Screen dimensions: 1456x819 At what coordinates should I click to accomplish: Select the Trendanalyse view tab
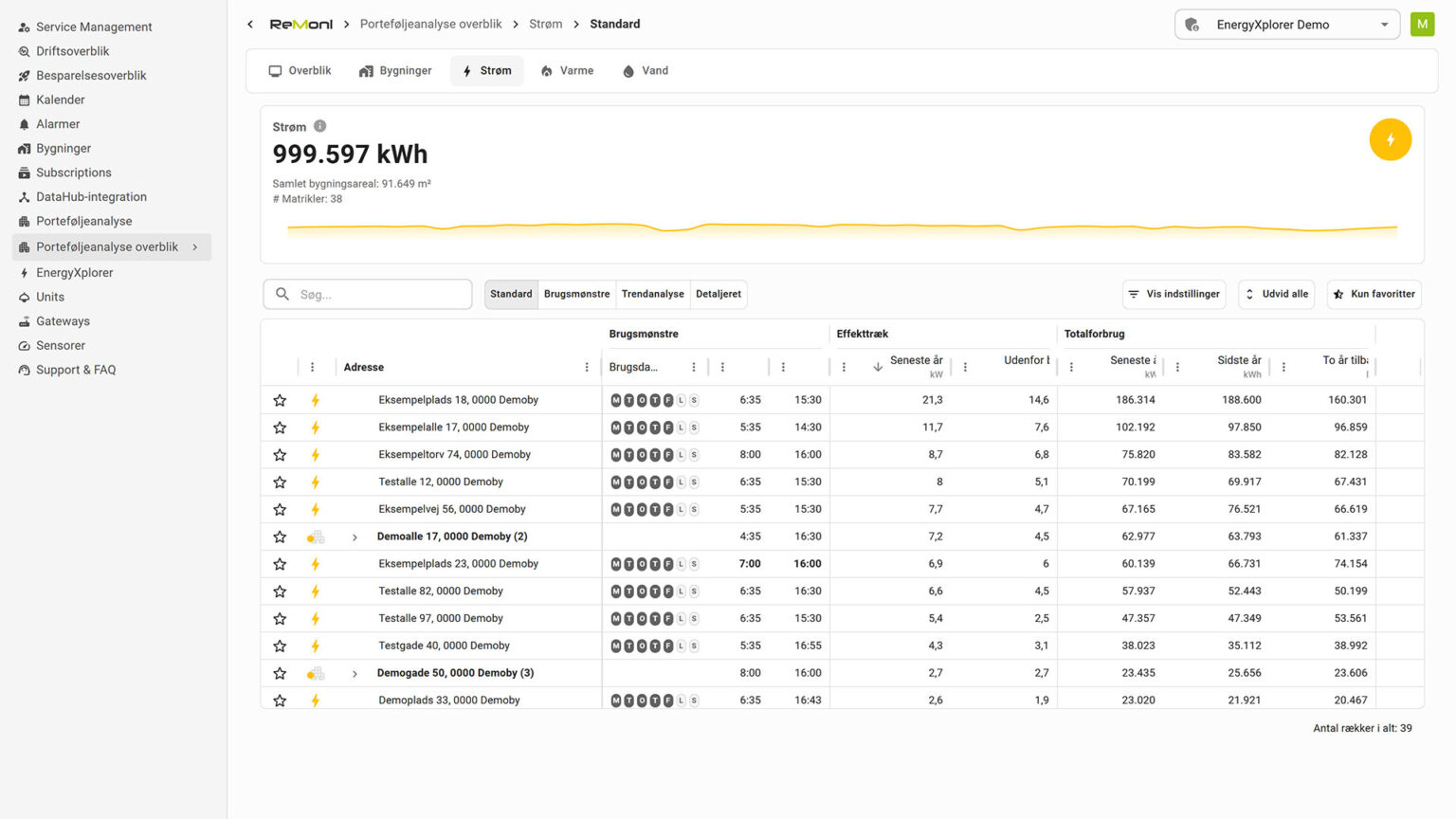tap(652, 295)
